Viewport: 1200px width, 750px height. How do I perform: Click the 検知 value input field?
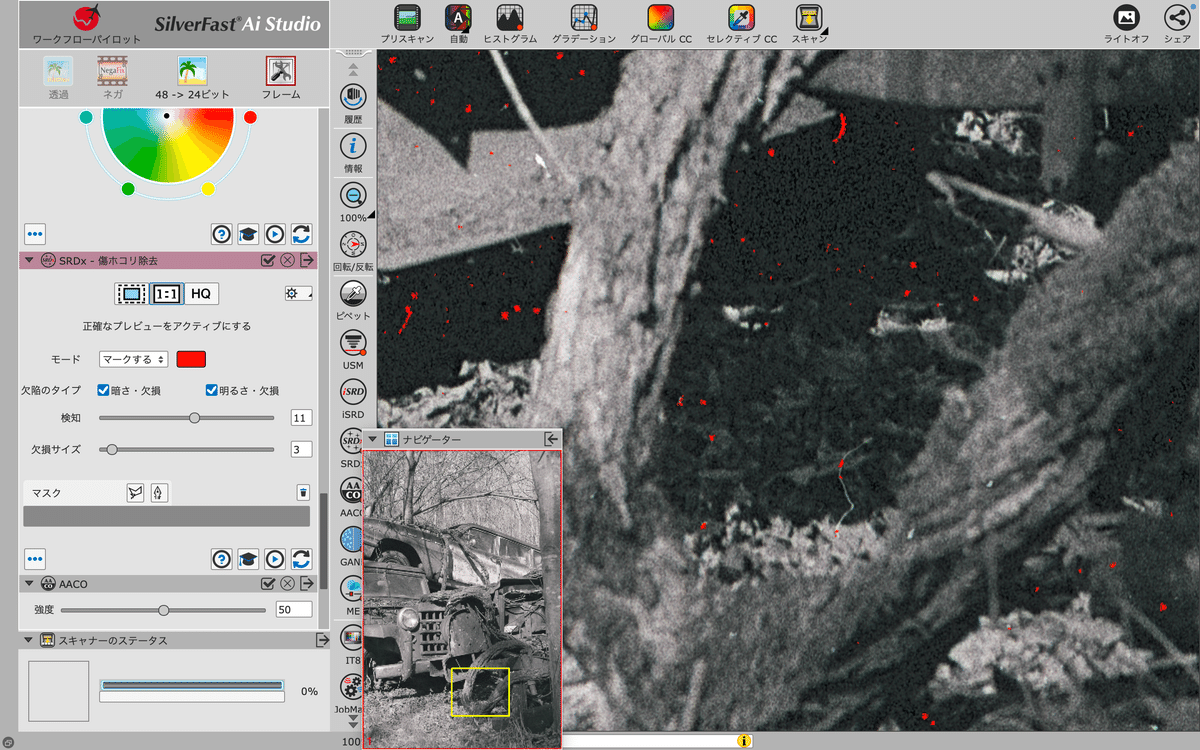(x=301, y=417)
